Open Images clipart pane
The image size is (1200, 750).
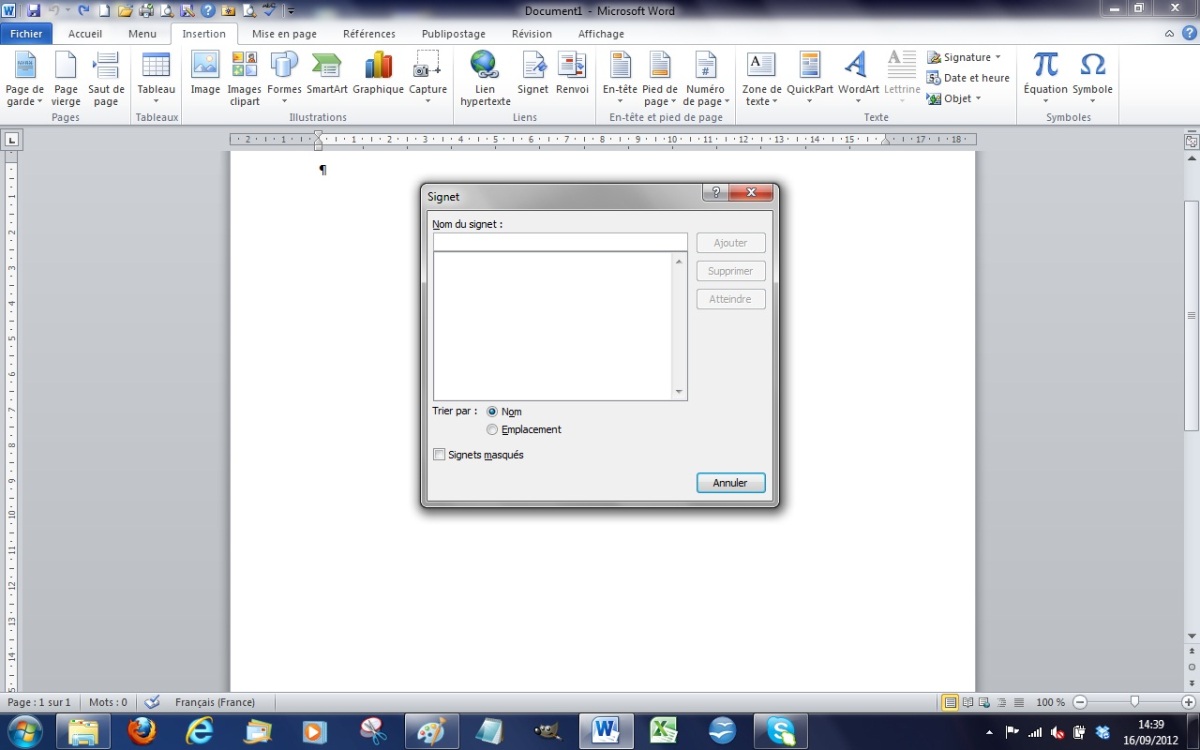click(x=244, y=79)
